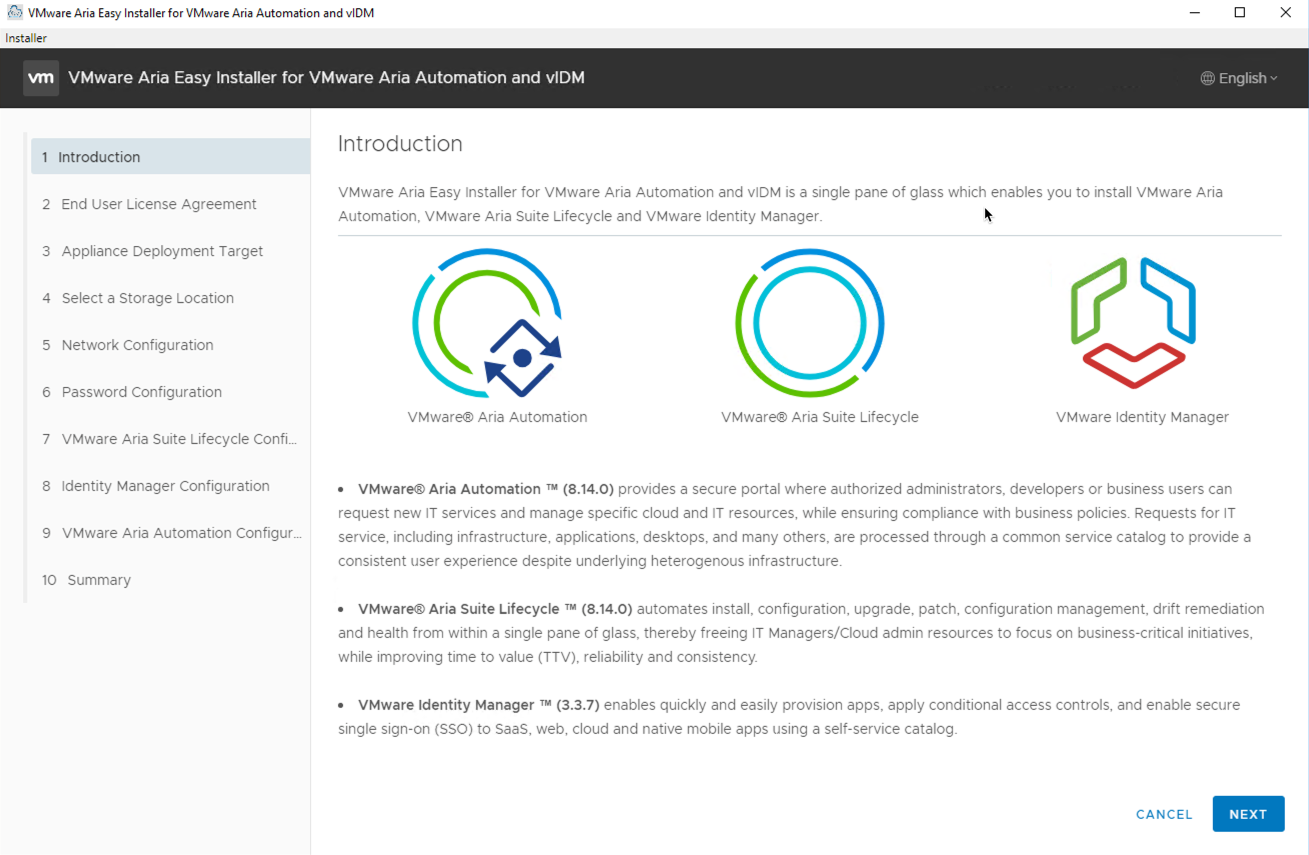The height and width of the screenshot is (855, 1309).
Task: Click the VMware Aria Automation product icon
Action: coord(488,323)
